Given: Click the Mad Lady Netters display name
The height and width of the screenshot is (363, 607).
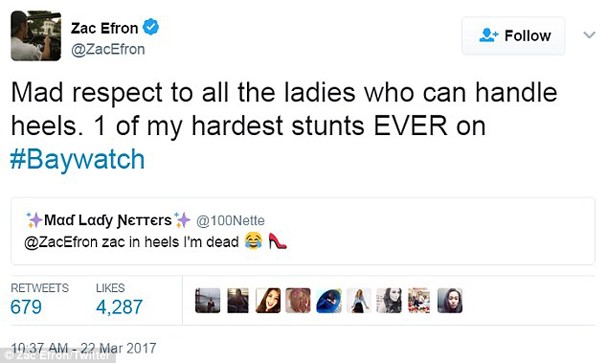Looking at the screenshot, I should point(108,220).
